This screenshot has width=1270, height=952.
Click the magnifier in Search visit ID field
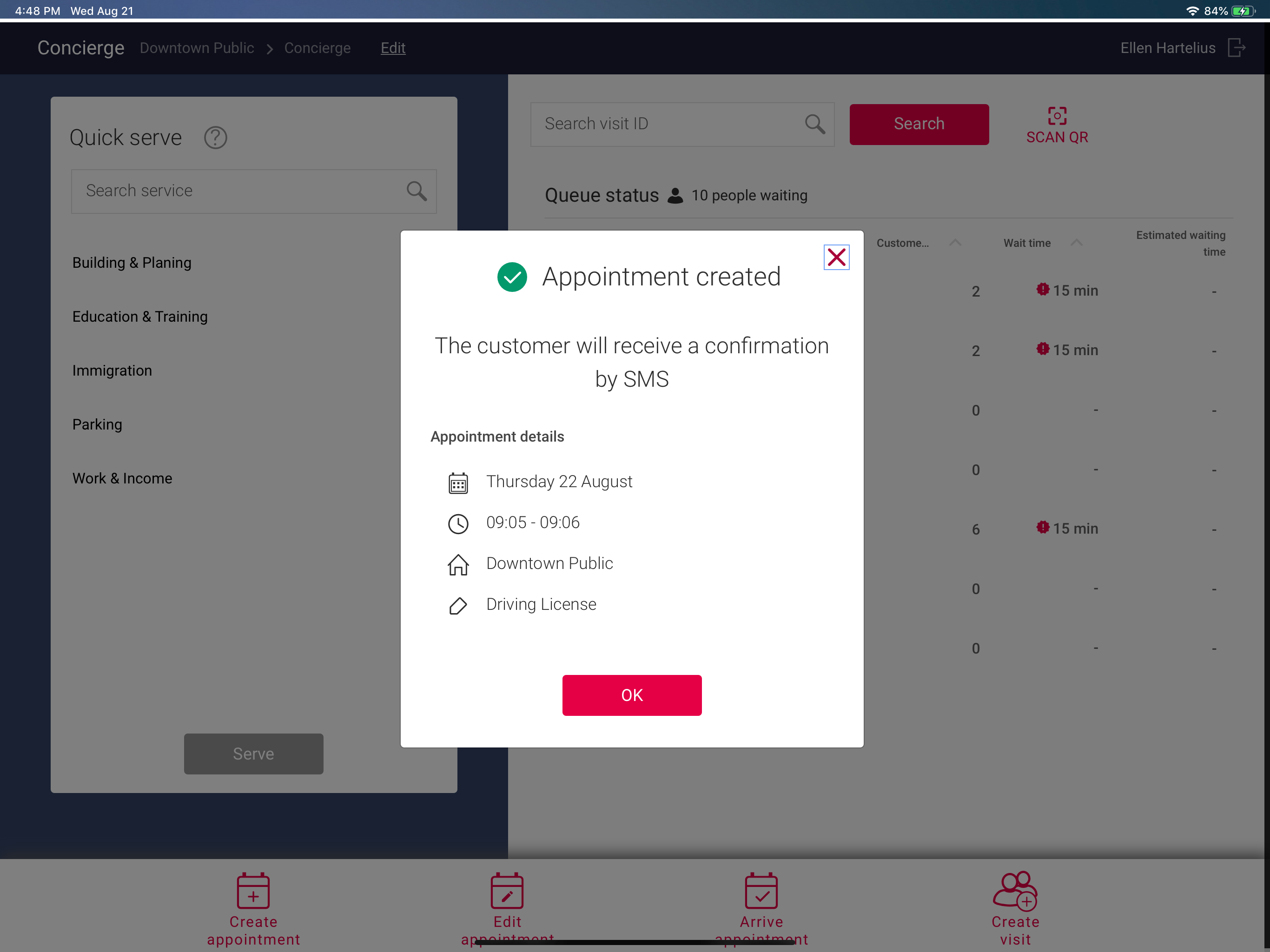coord(815,124)
